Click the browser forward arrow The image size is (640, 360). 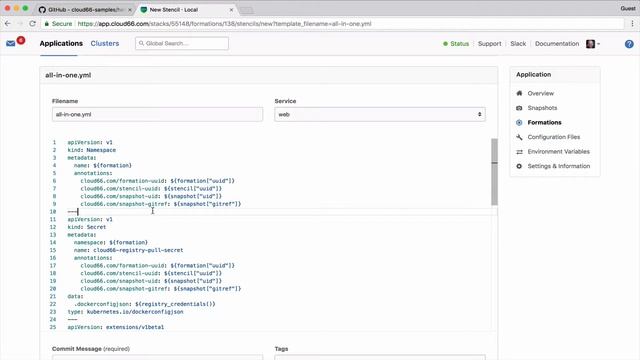[x=20, y=24]
